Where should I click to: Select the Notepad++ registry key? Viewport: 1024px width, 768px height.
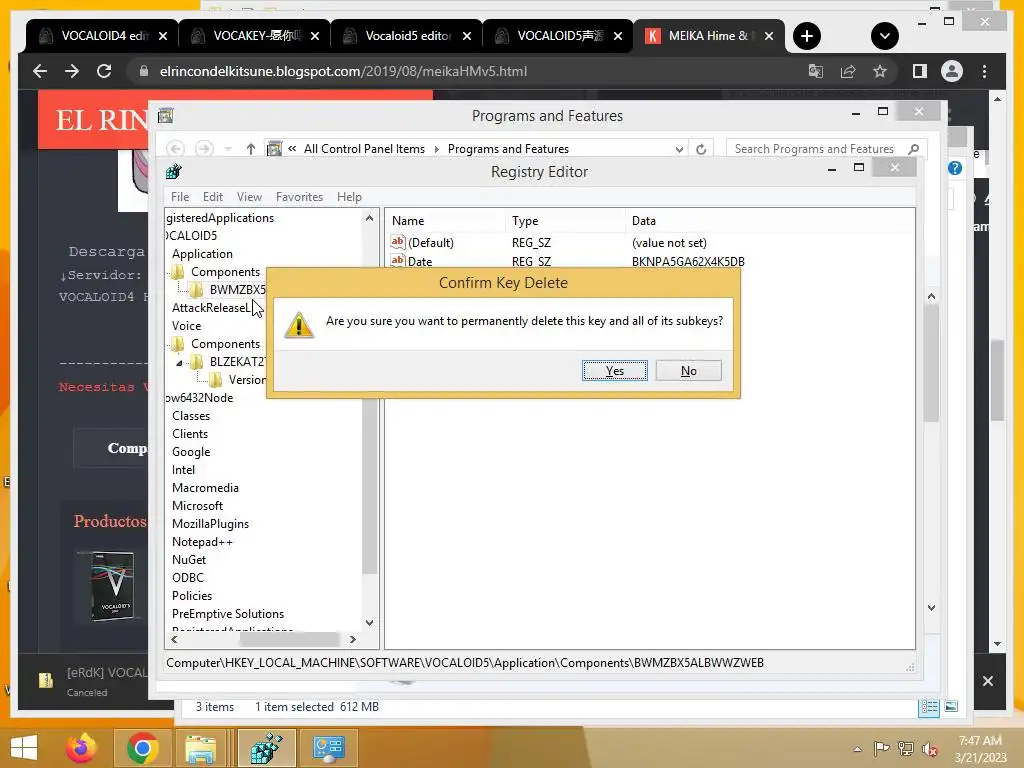tap(202, 541)
